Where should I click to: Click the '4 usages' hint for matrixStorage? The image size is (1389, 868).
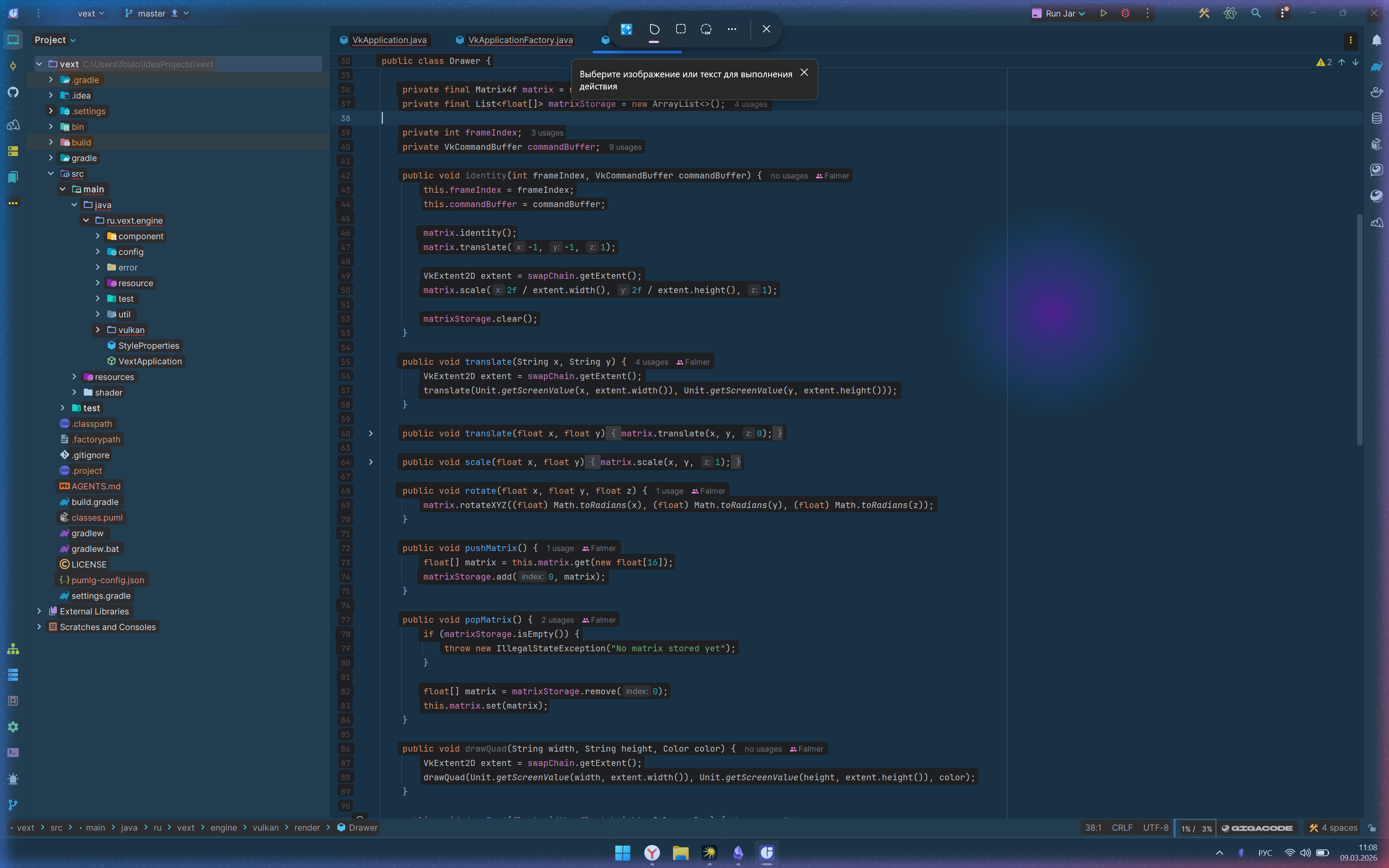click(750, 105)
